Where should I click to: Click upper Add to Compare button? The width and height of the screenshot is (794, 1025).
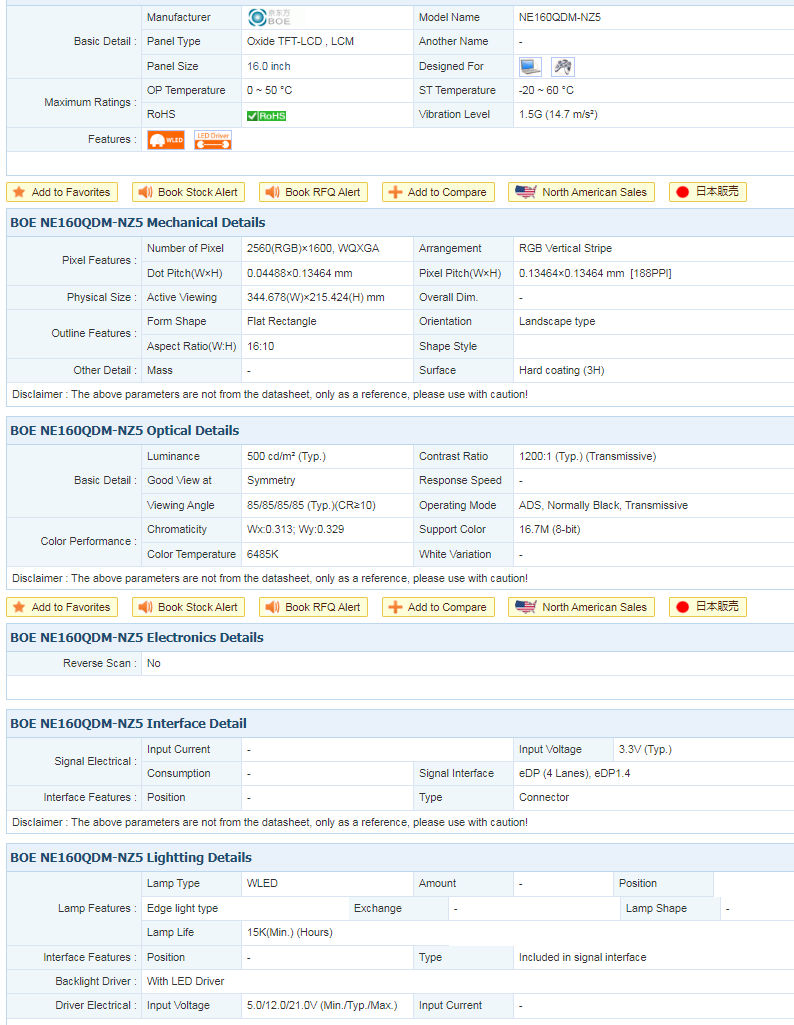point(438,192)
